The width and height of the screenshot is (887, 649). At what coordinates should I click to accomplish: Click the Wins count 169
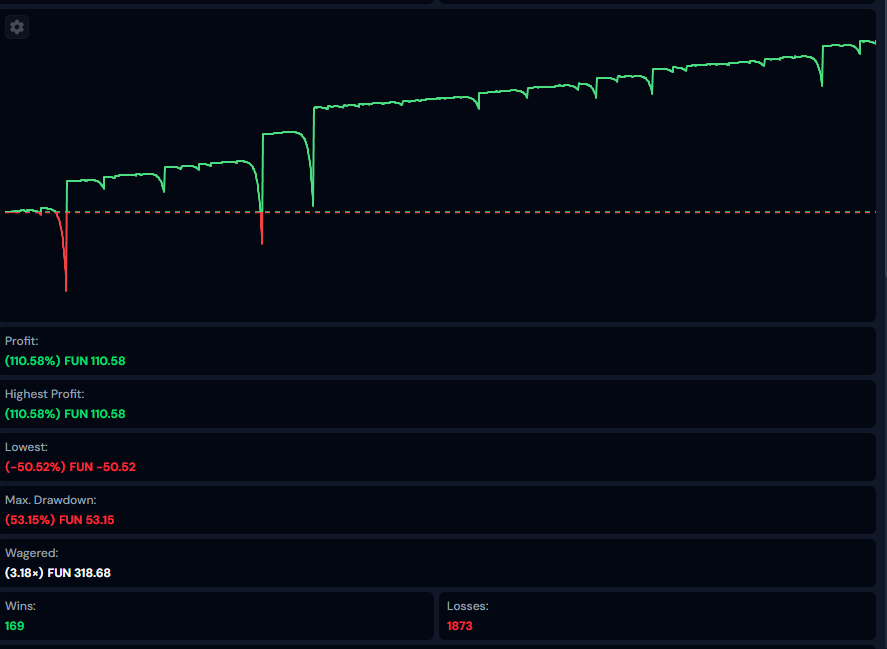coord(15,626)
